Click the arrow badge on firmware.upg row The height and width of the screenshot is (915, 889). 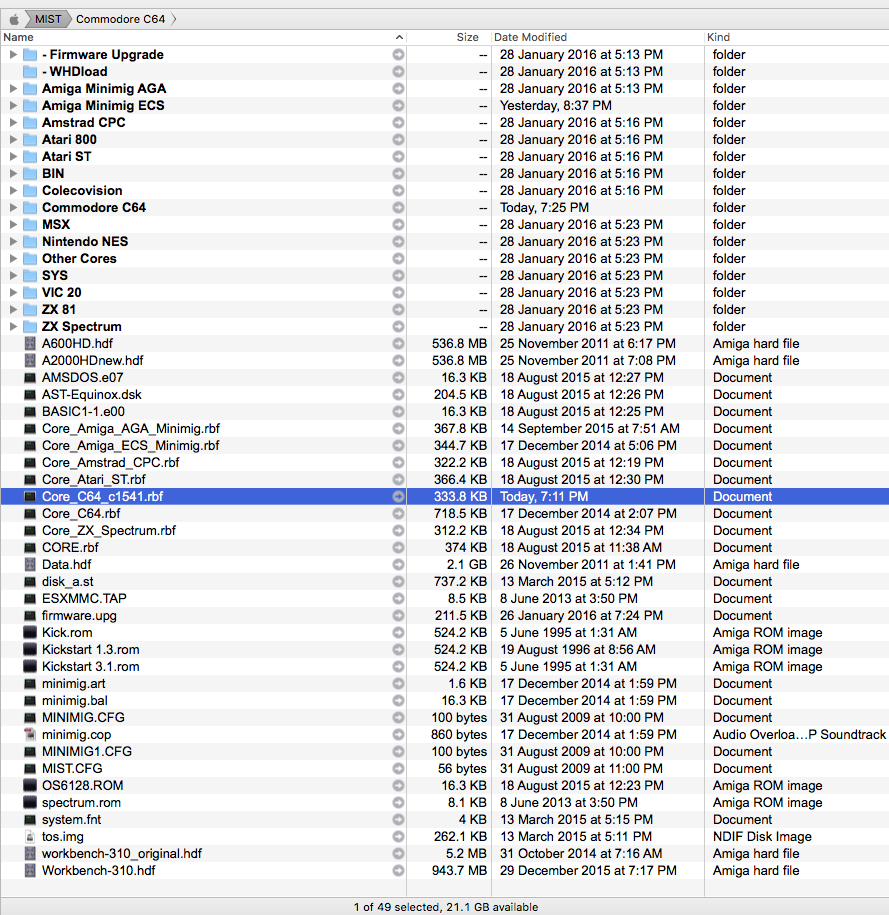click(x=398, y=616)
